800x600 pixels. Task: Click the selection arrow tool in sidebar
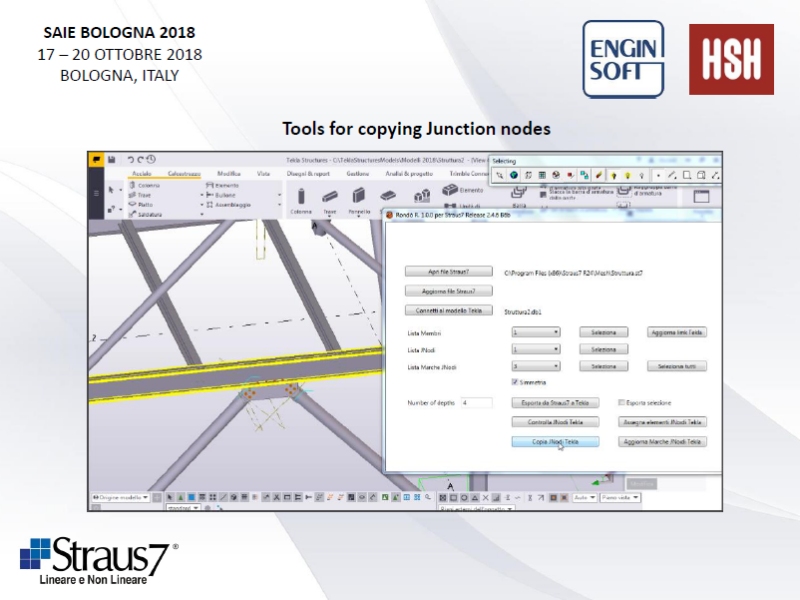tap(111, 190)
